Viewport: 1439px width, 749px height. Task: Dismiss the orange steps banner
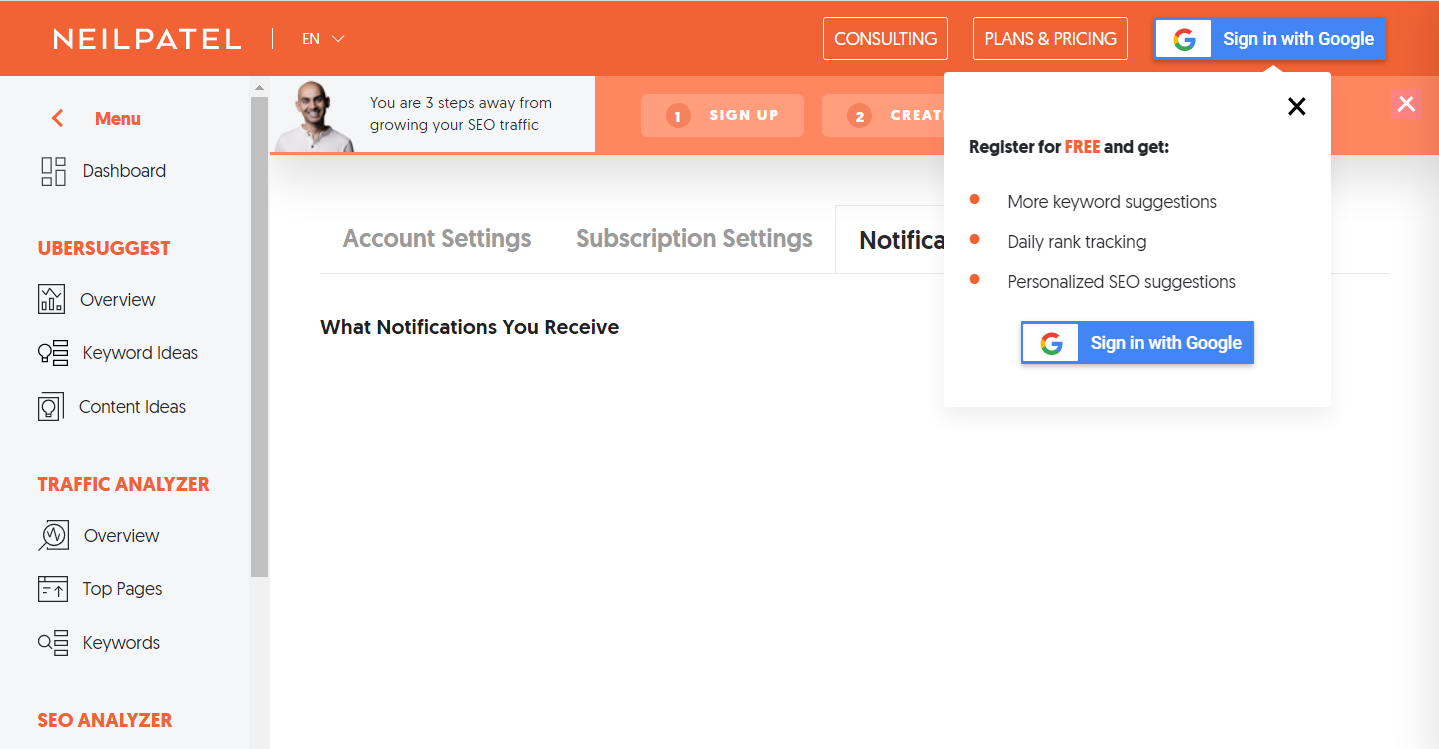(x=1406, y=104)
